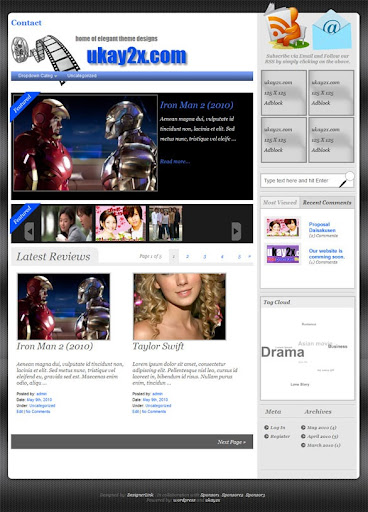Click the search magnifier icon

tap(347, 179)
